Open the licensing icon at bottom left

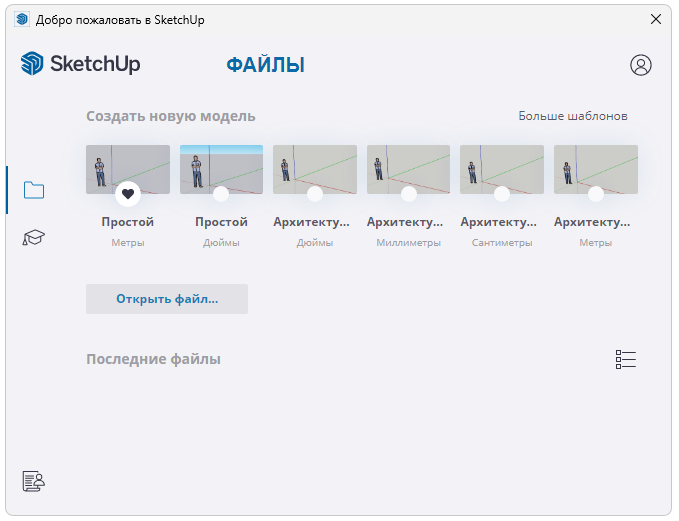[x=34, y=481]
